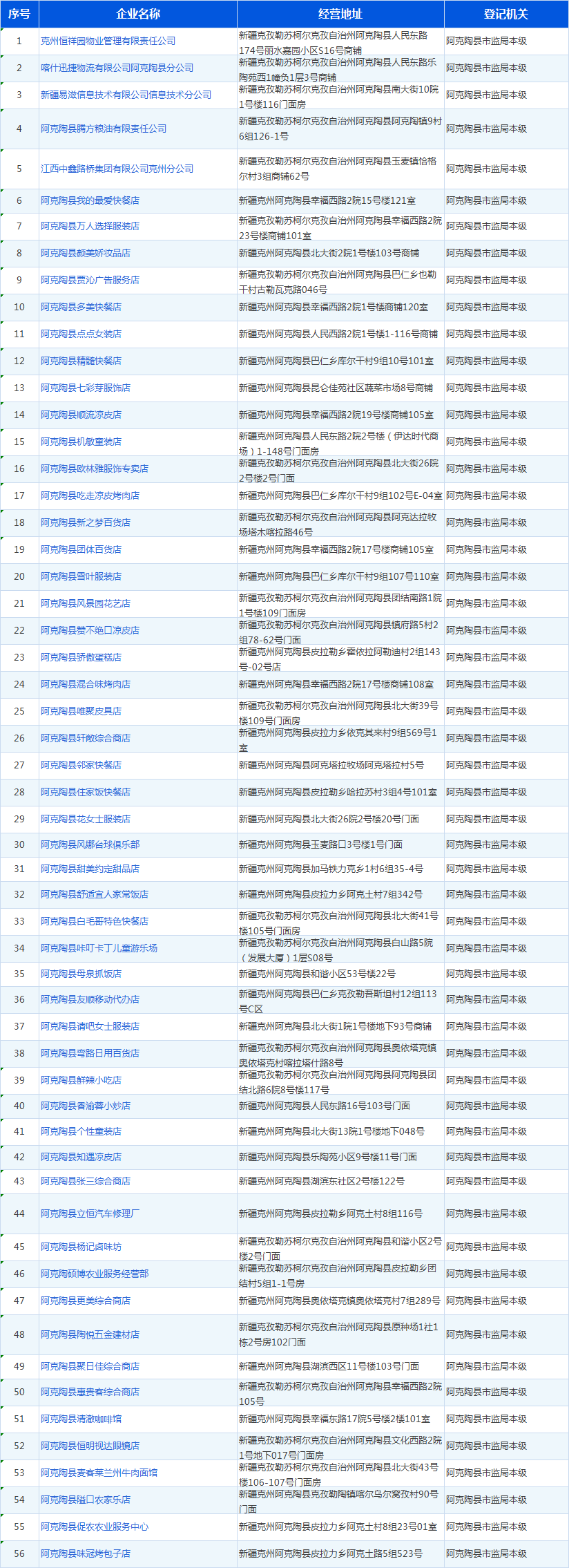Screen dimensions: 569x1568
Task: Click the 经营地址 column header
Action: (340, 14)
